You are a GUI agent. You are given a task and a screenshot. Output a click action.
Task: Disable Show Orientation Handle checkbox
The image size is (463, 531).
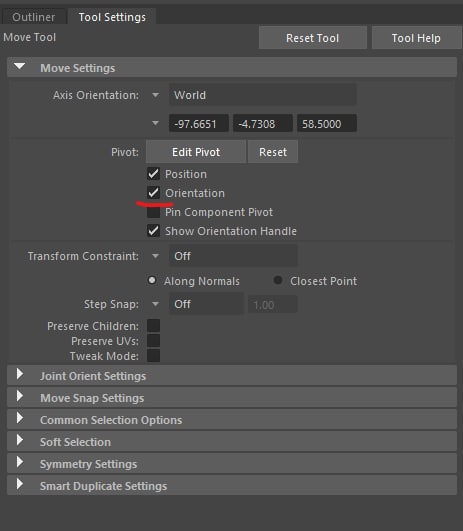pos(153,231)
